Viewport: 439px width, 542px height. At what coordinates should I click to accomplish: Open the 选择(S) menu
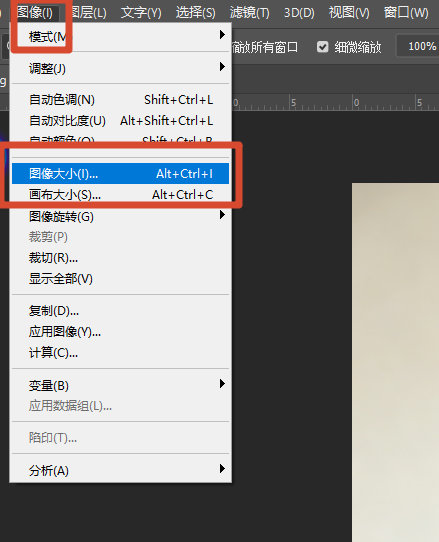[x=196, y=13]
